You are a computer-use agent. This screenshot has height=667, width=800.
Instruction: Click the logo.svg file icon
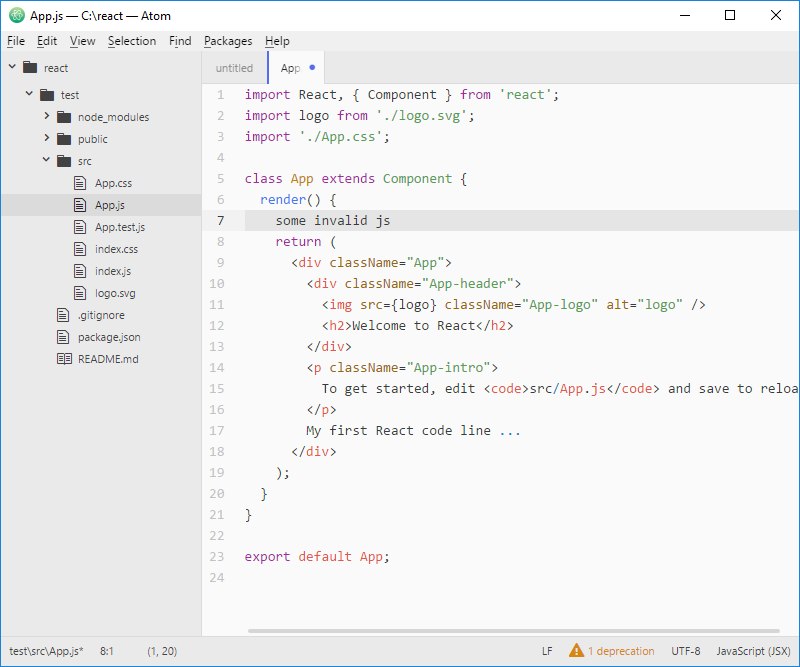[81, 293]
